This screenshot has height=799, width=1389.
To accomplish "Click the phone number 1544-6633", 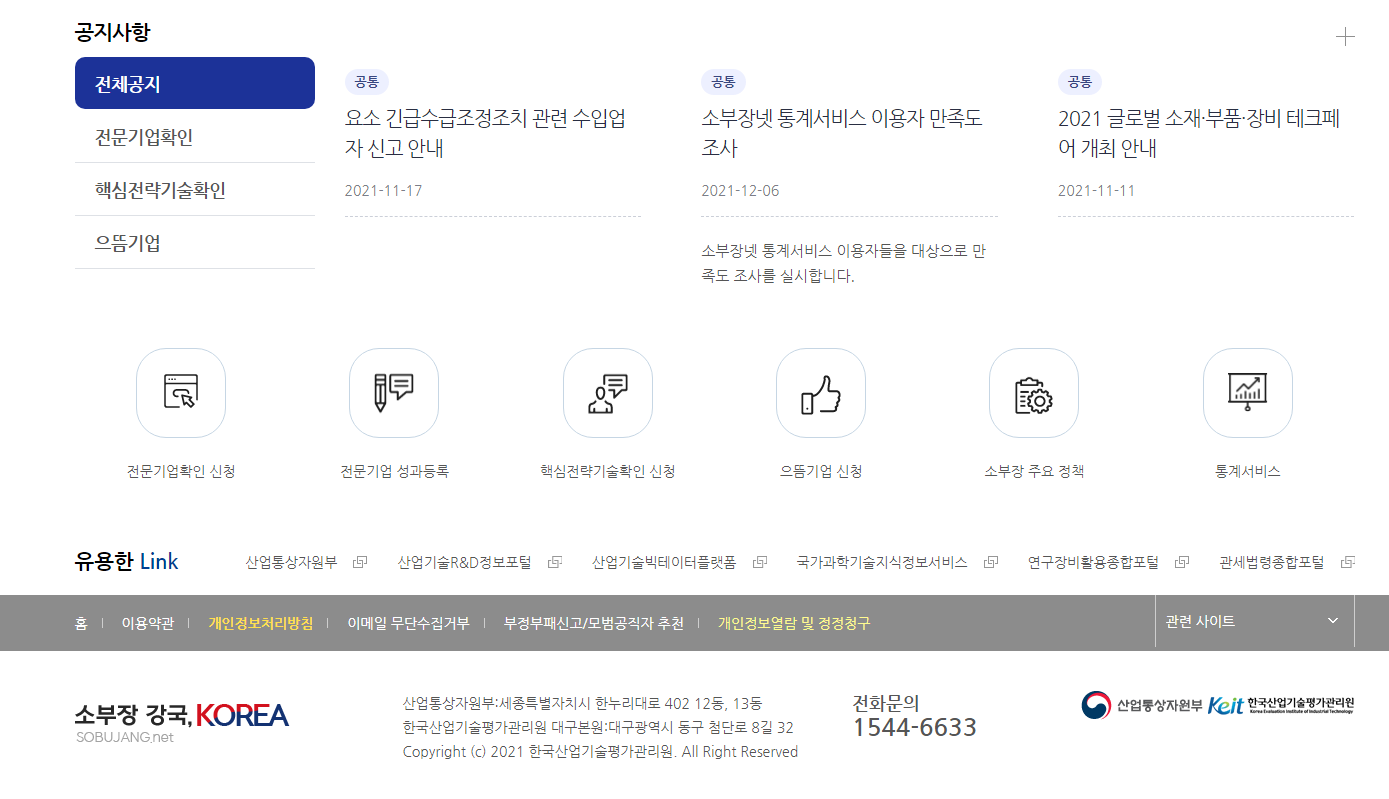I will (x=914, y=727).
